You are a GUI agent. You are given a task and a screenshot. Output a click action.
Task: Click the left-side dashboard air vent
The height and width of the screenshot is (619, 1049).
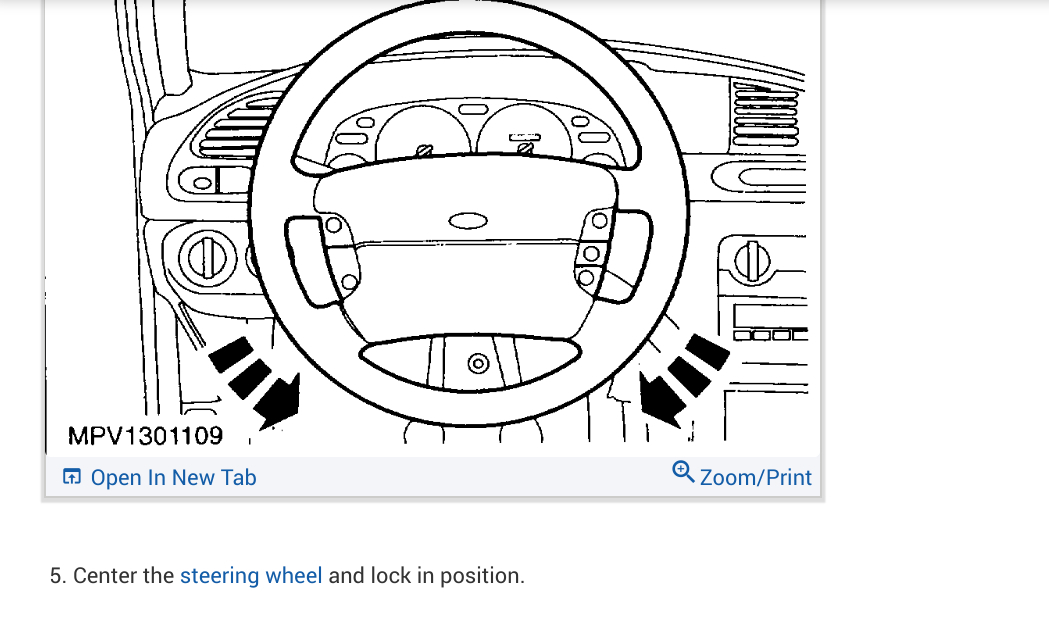click(x=235, y=127)
